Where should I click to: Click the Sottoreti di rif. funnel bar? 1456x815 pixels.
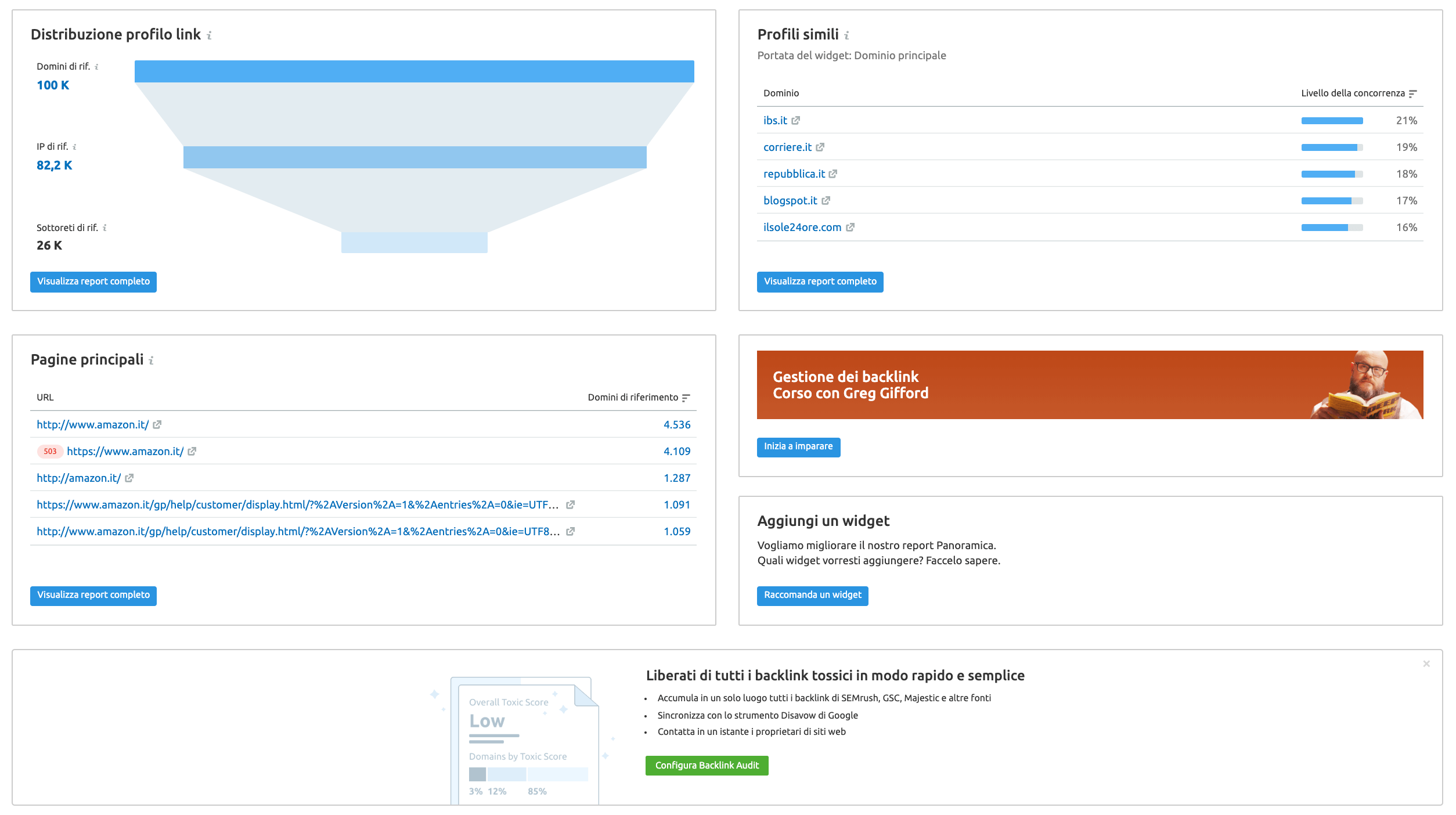pyautogui.click(x=415, y=243)
